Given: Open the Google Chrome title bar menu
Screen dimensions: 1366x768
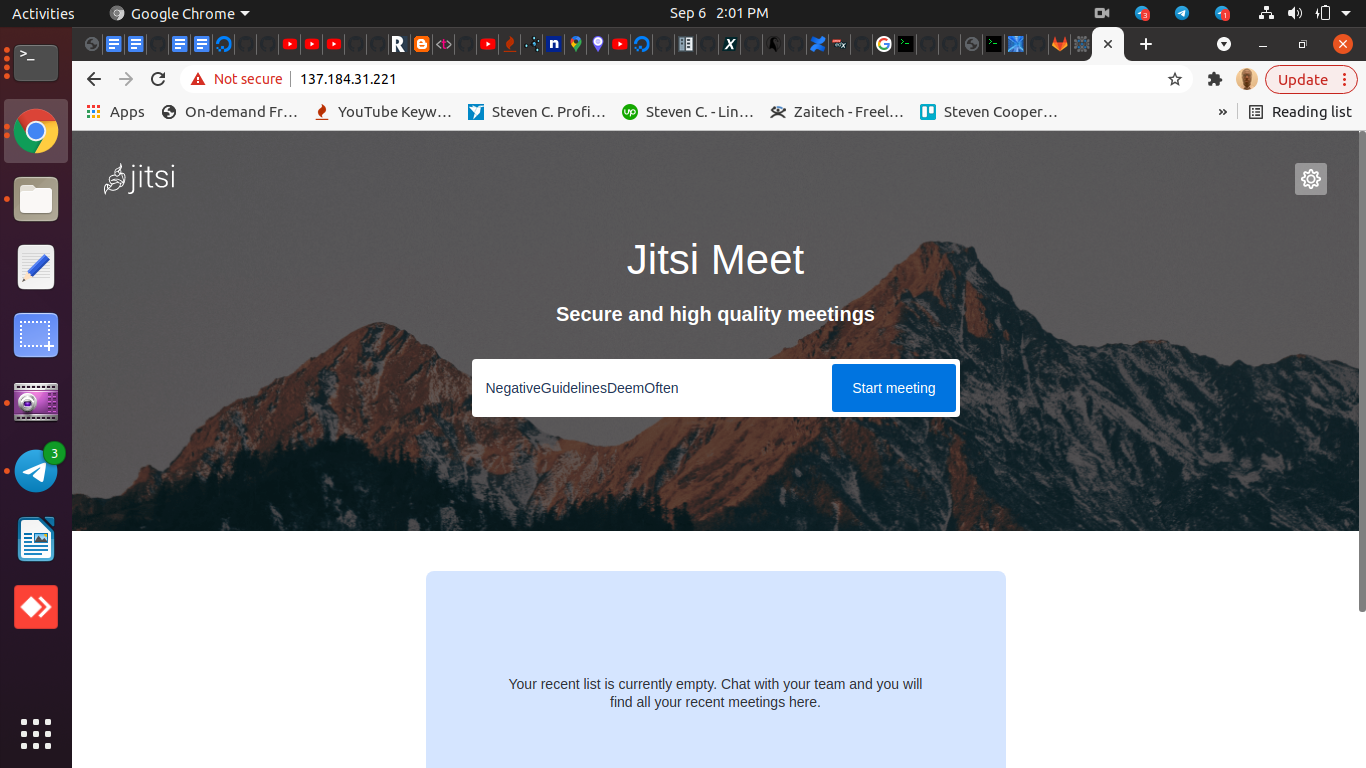Looking at the screenshot, I should (178, 13).
